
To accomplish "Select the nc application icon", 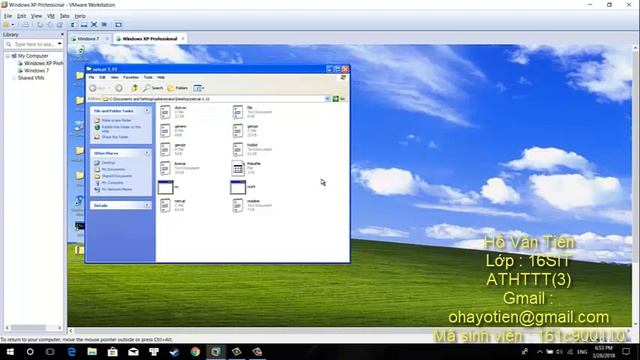I will (x=165, y=187).
